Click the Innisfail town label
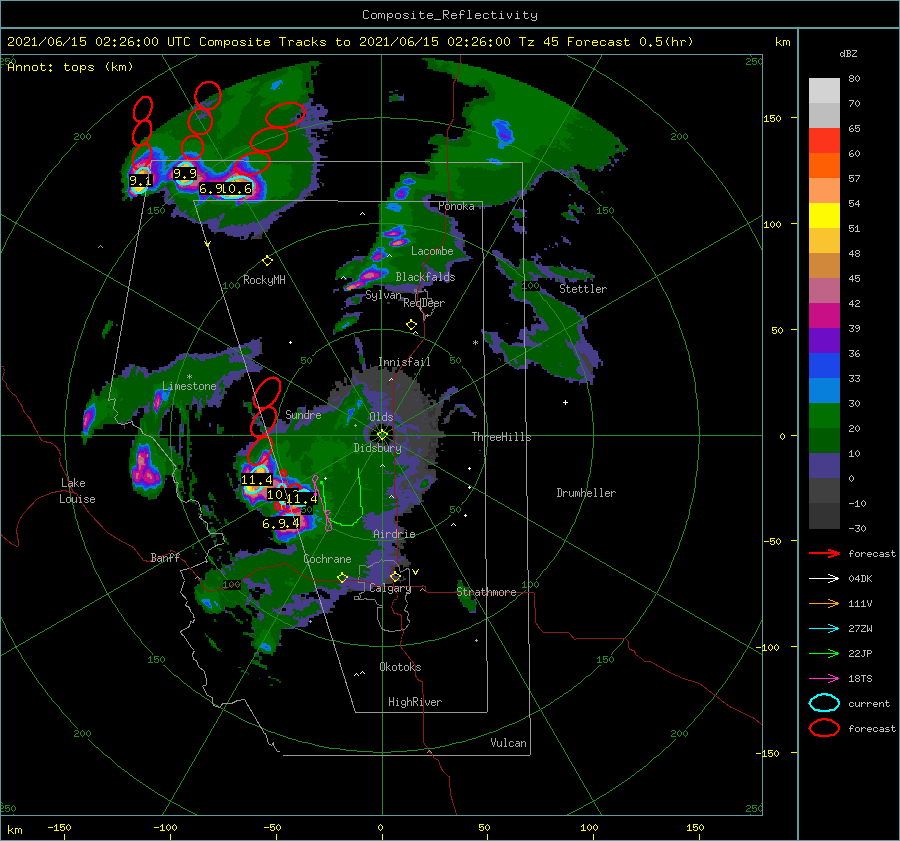 (x=404, y=362)
